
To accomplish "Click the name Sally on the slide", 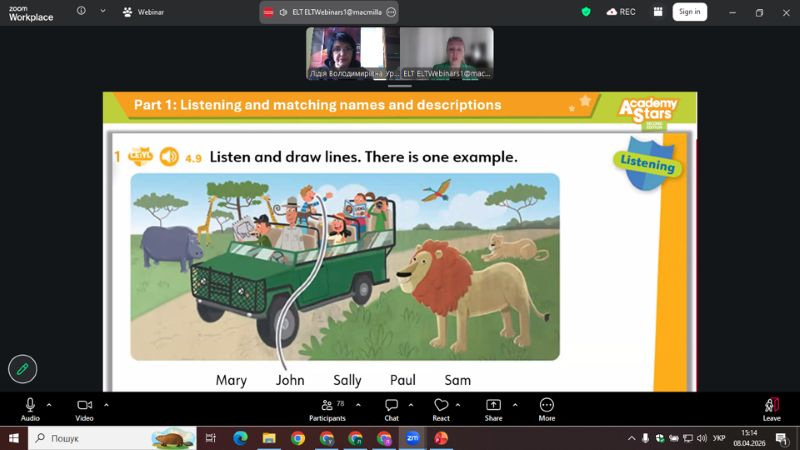I will pos(347,380).
